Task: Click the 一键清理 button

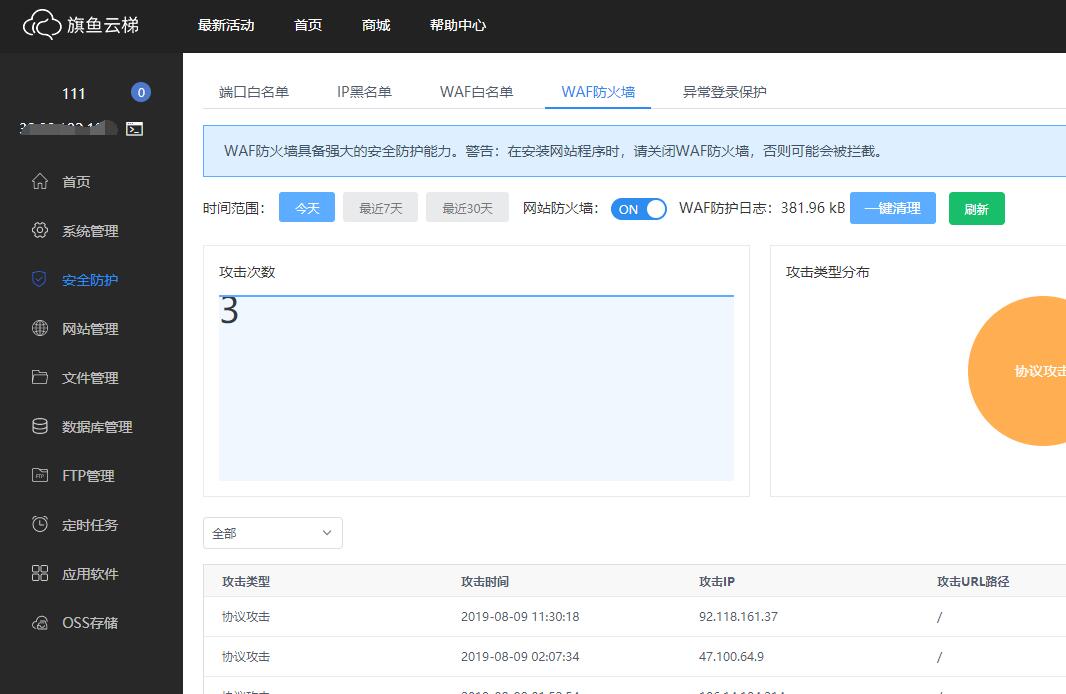Action: click(892, 208)
